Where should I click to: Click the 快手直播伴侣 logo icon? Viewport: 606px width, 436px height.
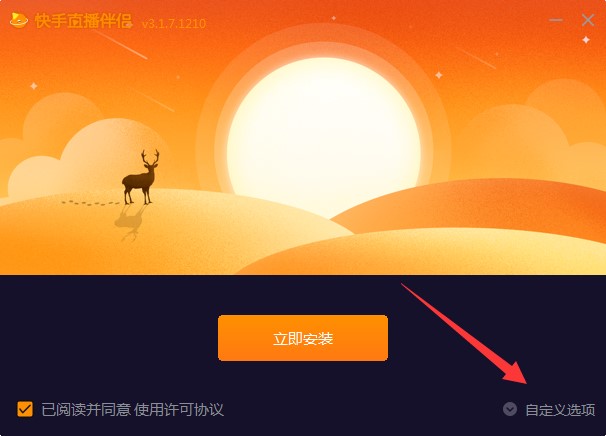(19, 20)
